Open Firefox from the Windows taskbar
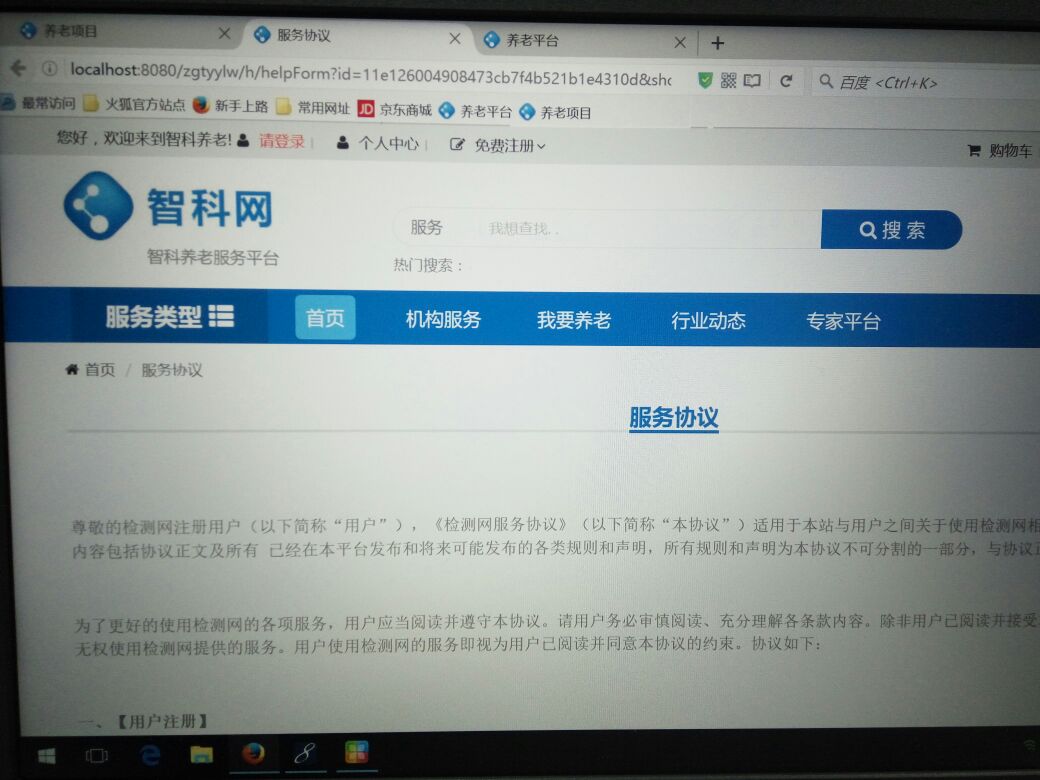Viewport: 1040px width, 780px height. 253,753
